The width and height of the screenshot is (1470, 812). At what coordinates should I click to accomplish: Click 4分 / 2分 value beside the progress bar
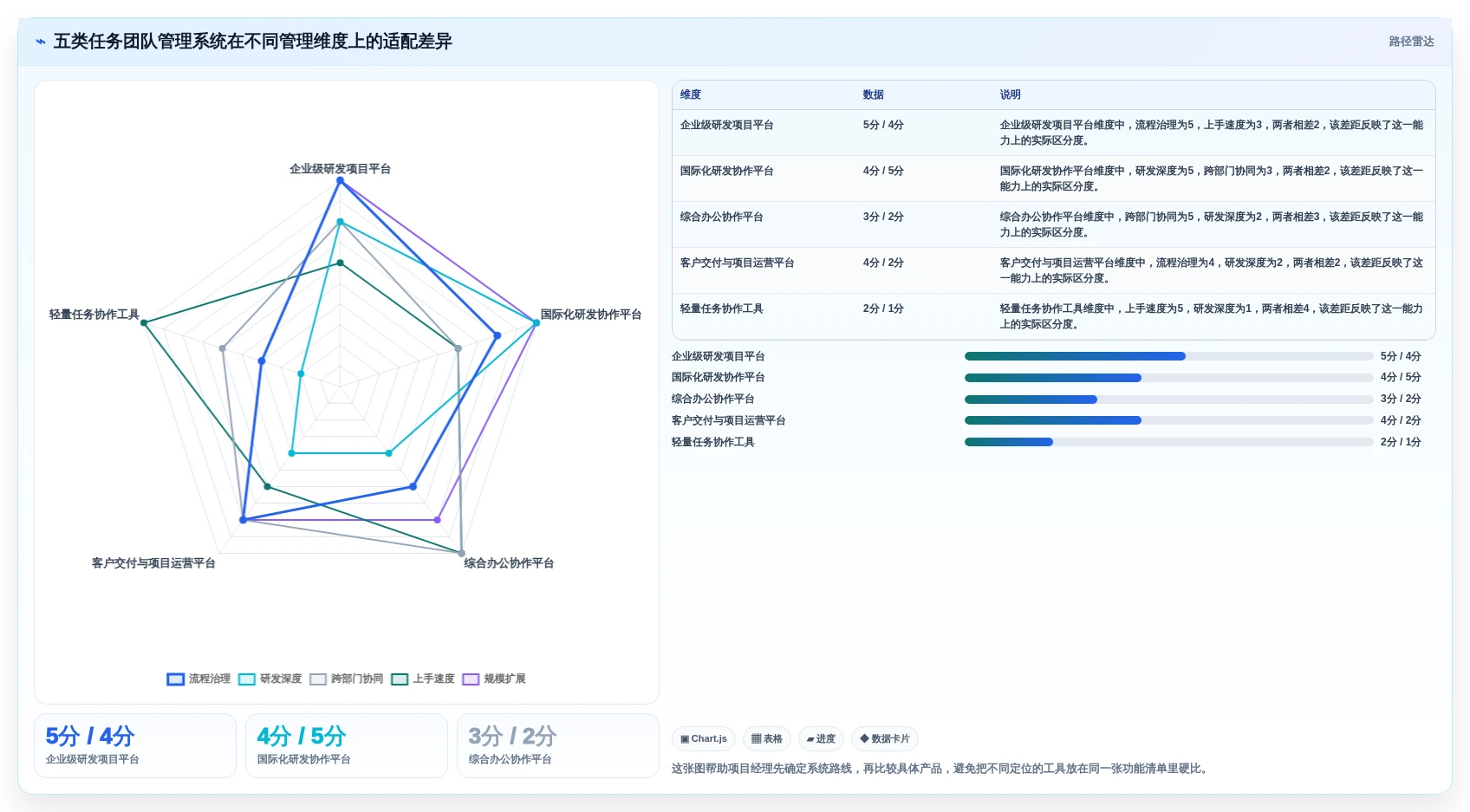coord(1401,420)
